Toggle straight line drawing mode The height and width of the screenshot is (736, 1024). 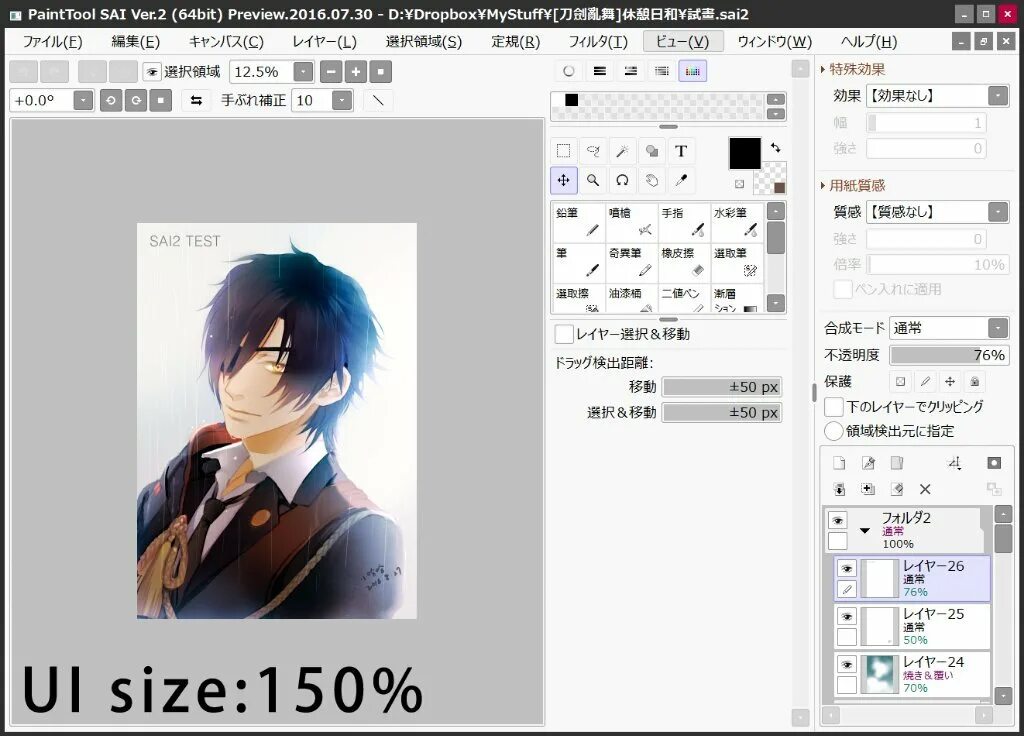377,101
